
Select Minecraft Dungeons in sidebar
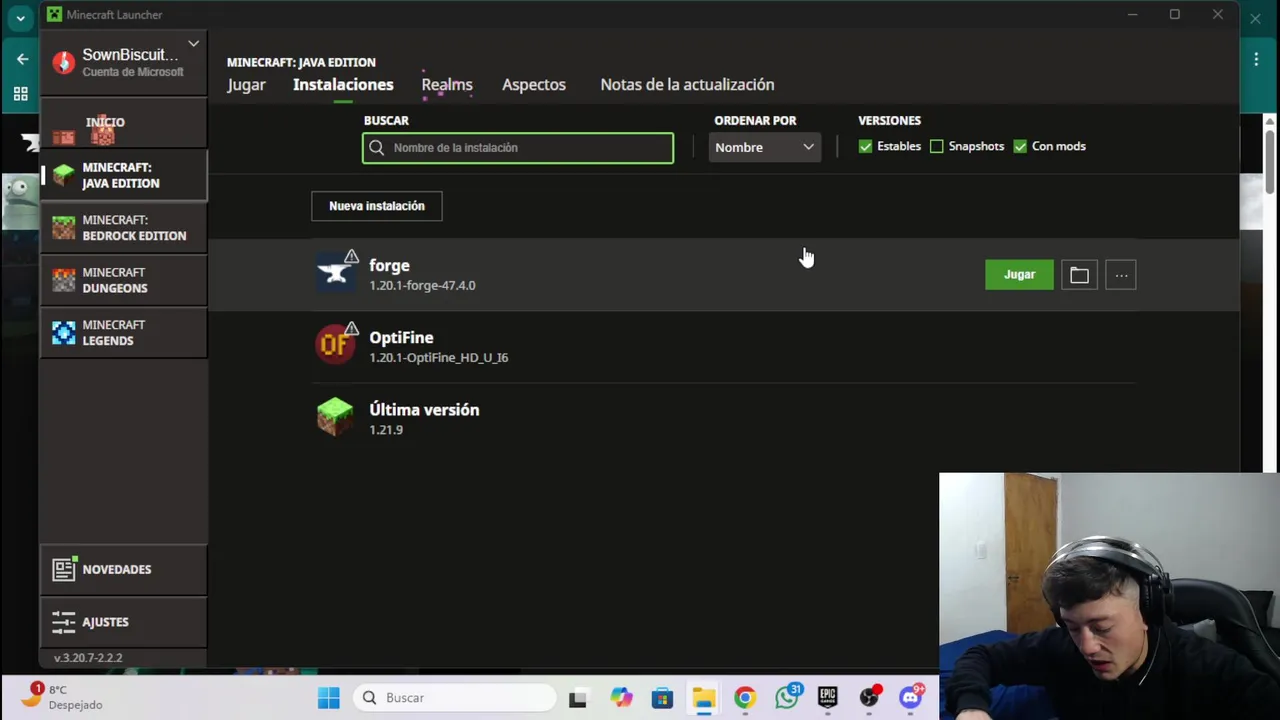tap(124, 280)
